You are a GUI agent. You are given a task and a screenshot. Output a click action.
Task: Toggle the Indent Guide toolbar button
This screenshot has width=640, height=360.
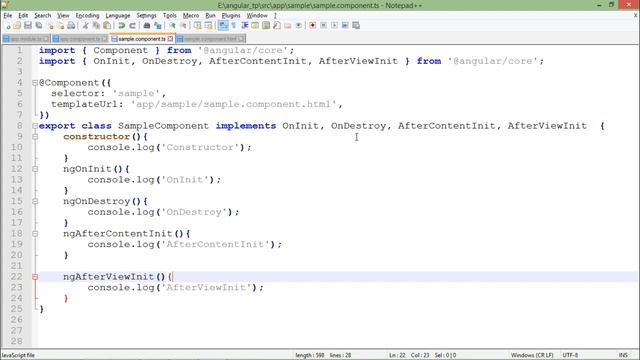pos(244,25)
